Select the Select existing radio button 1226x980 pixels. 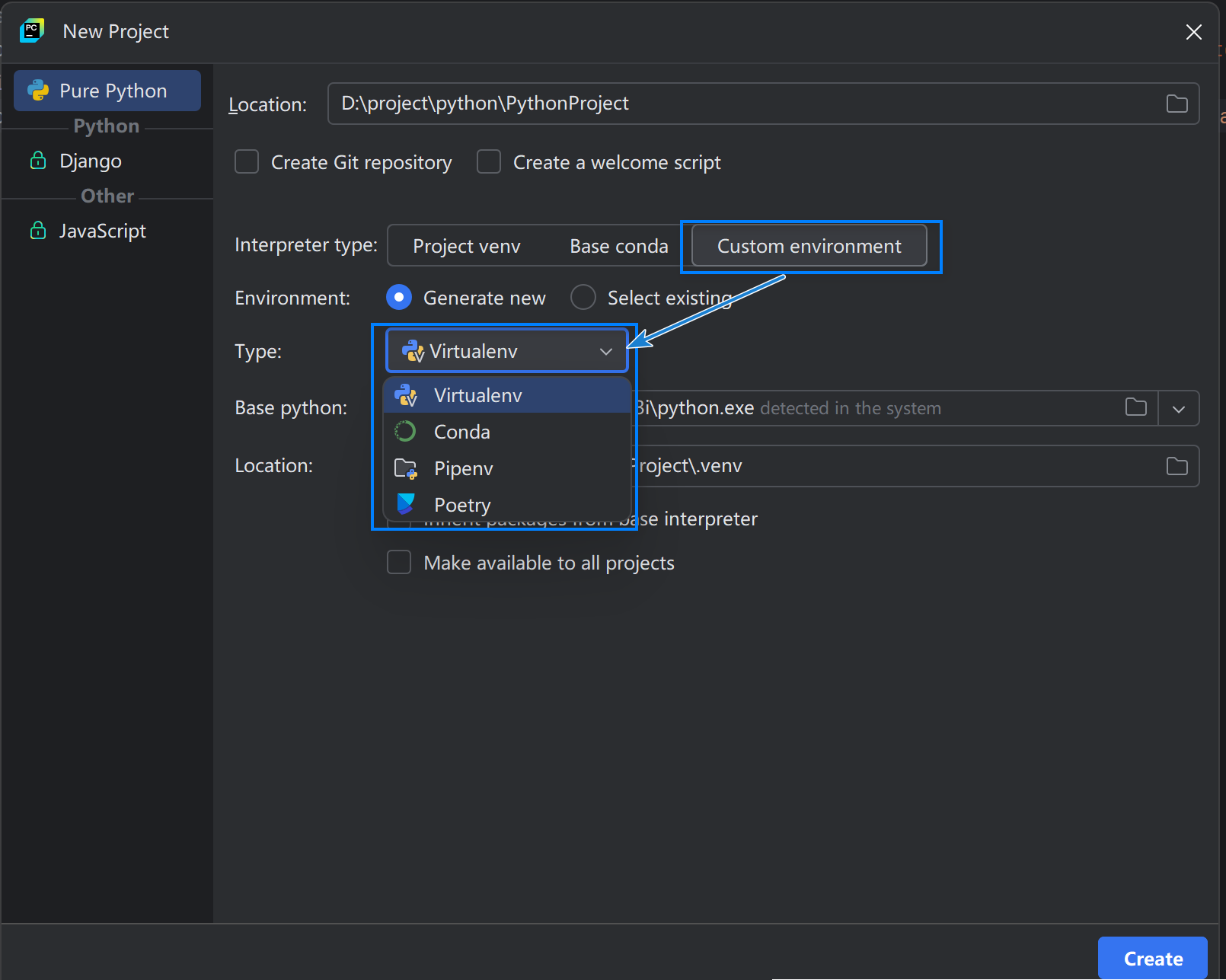(583, 297)
